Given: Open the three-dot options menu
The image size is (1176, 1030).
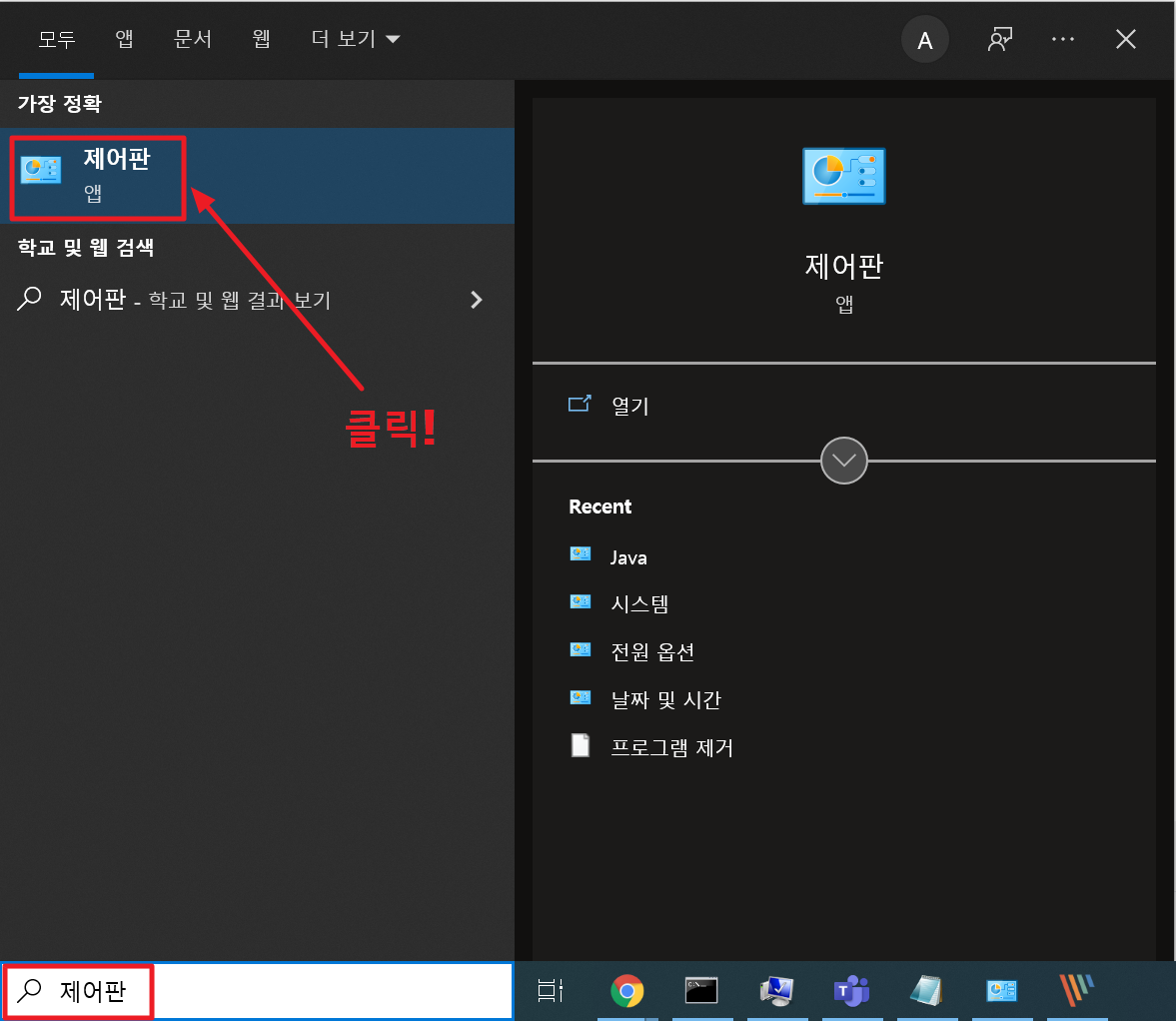Looking at the screenshot, I should point(1063,40).
